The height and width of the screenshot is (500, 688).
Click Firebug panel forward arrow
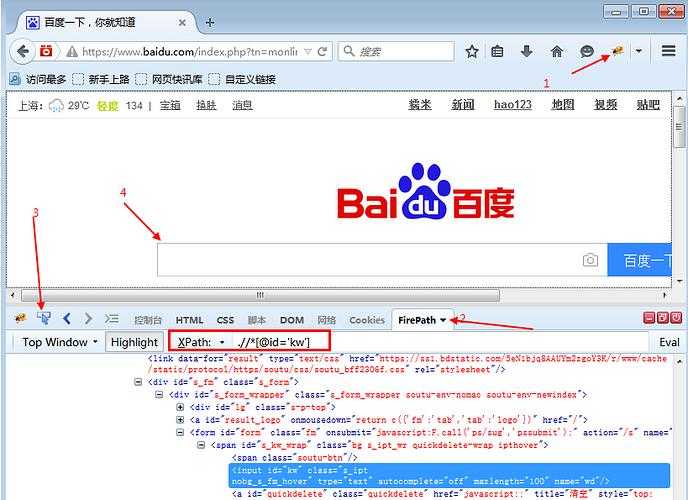pos(88,319)
